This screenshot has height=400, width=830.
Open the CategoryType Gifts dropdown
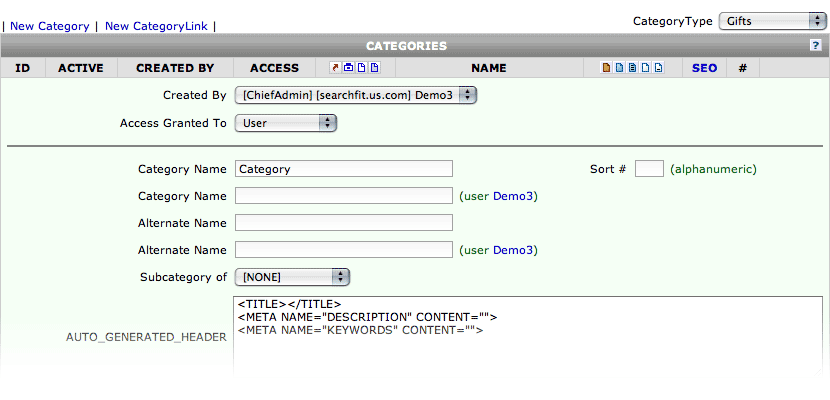click(769, 21)
